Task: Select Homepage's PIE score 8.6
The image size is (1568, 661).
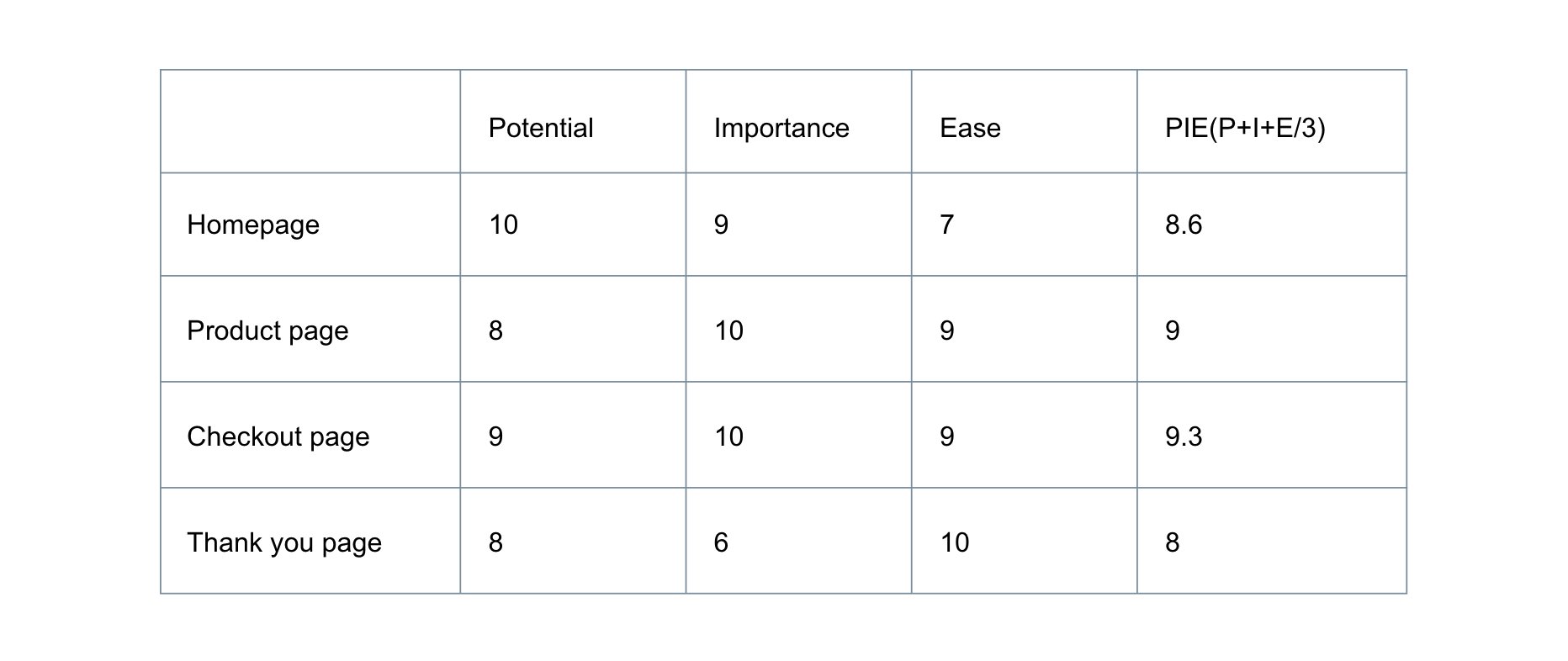Action: tap(1184, 225)
